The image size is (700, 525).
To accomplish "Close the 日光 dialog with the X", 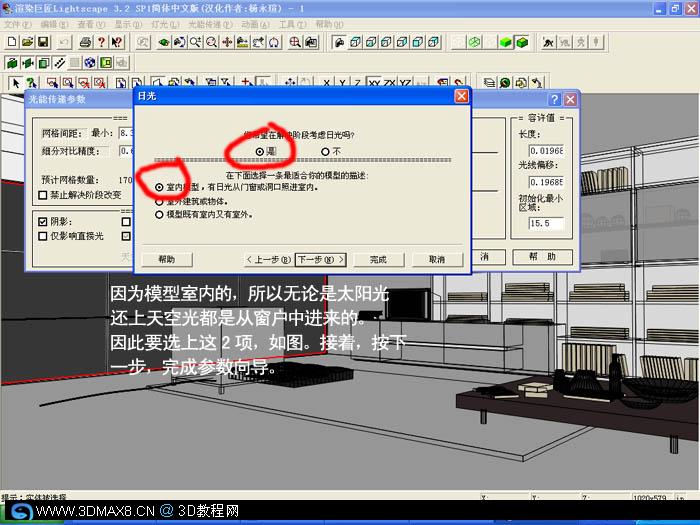I will coord(461,96).
